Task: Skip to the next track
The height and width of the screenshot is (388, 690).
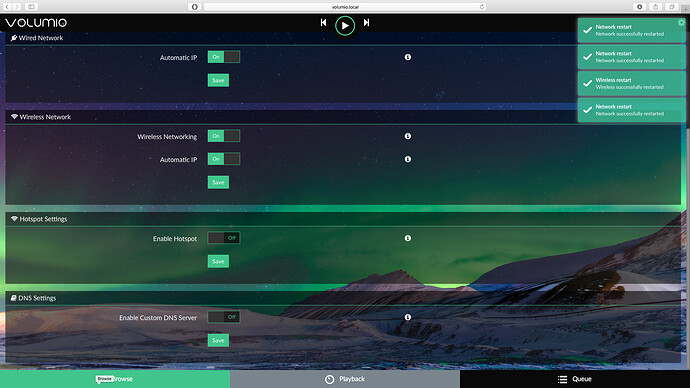Action: click(366, 22)
